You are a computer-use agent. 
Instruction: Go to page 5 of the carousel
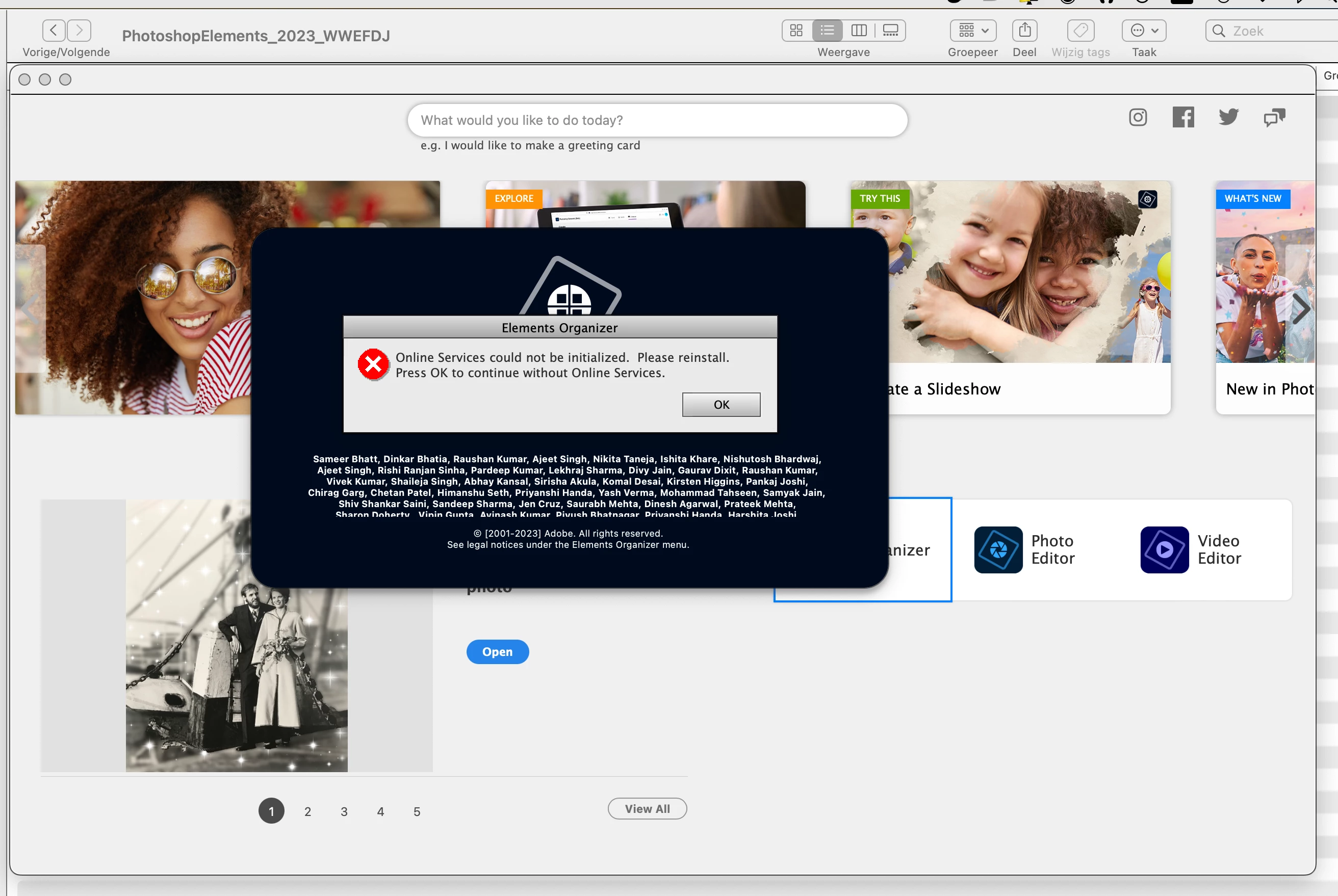(x=417, y=811)
